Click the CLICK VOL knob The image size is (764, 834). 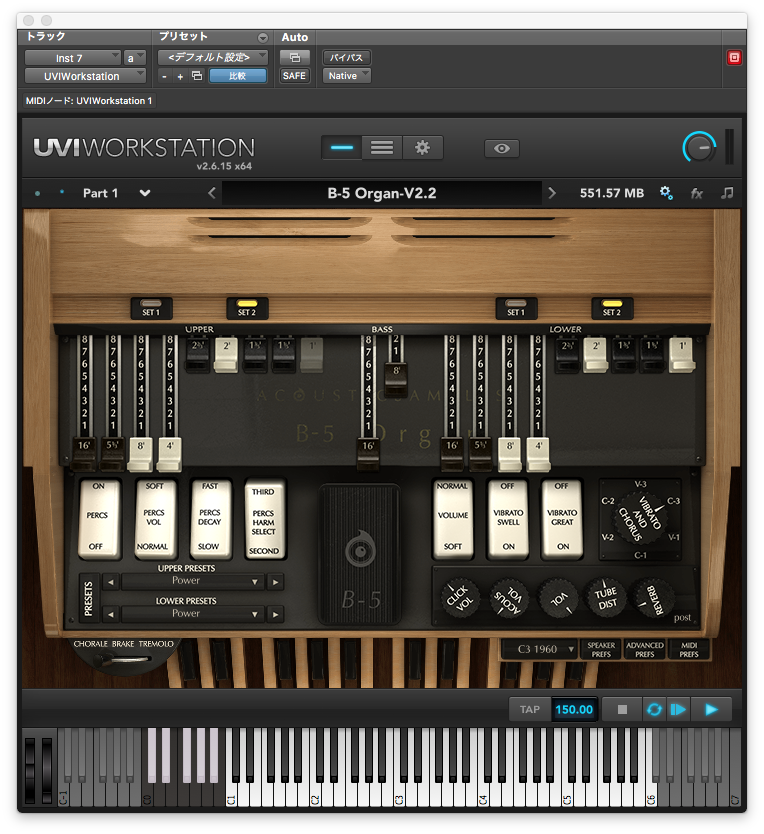point(458,598)
